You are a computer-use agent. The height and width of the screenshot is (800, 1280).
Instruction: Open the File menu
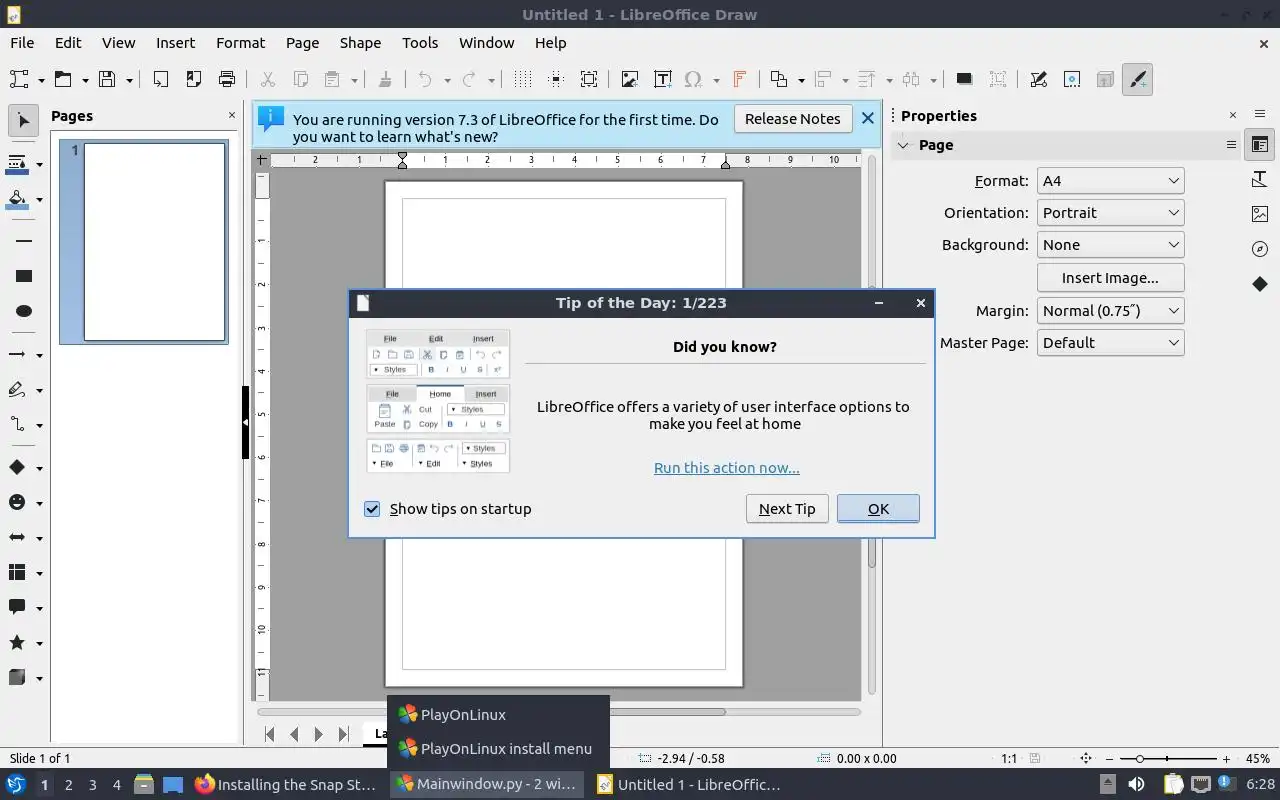[22, 43]
